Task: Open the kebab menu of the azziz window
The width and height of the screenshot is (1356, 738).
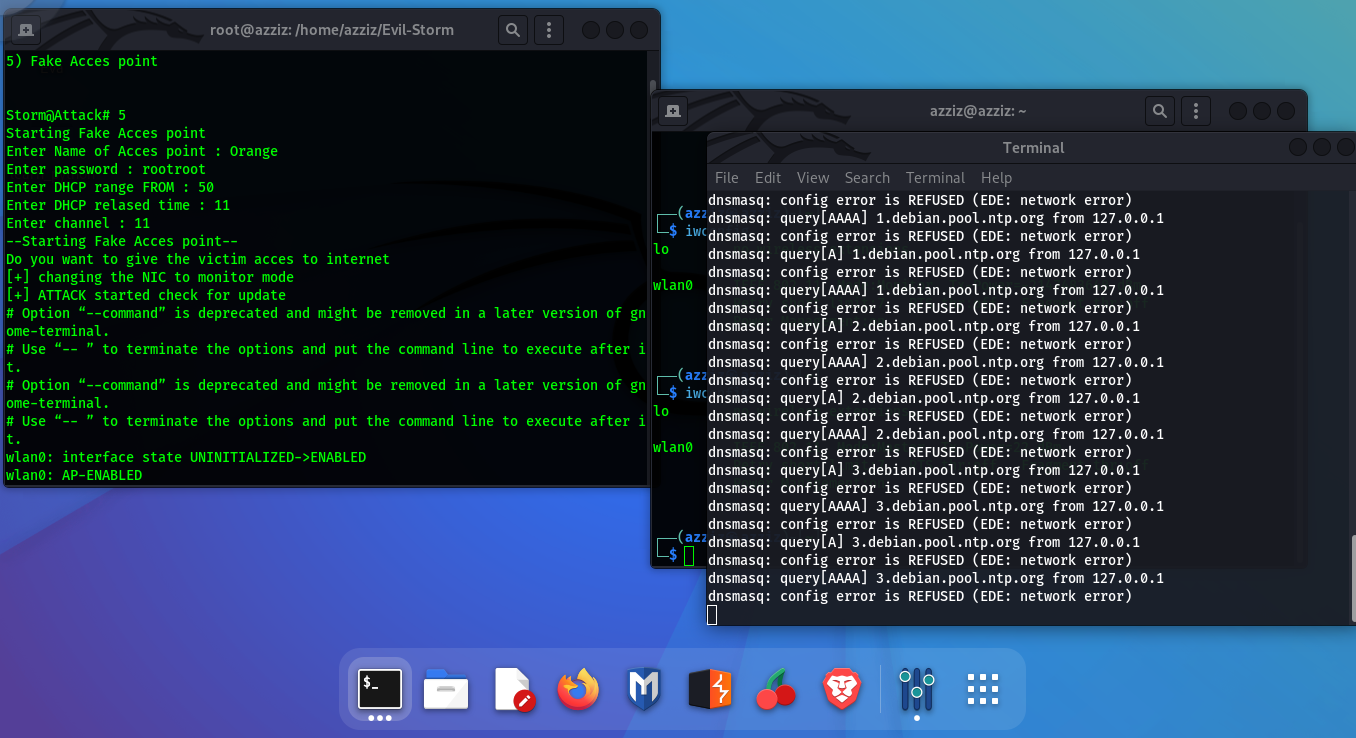Action: point(1196,110)
